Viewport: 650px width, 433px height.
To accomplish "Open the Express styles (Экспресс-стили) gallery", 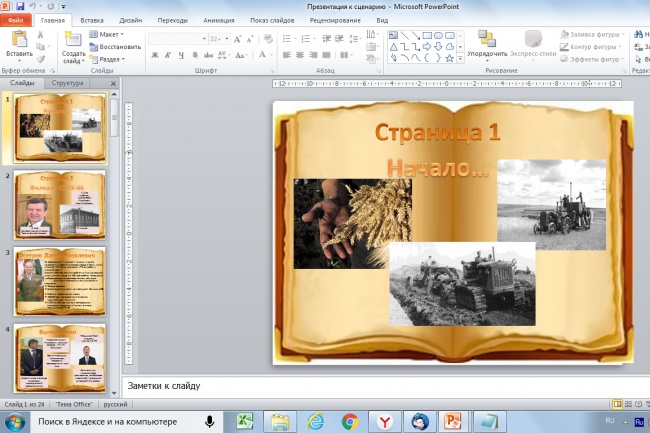I will click(x=533, y=44).
